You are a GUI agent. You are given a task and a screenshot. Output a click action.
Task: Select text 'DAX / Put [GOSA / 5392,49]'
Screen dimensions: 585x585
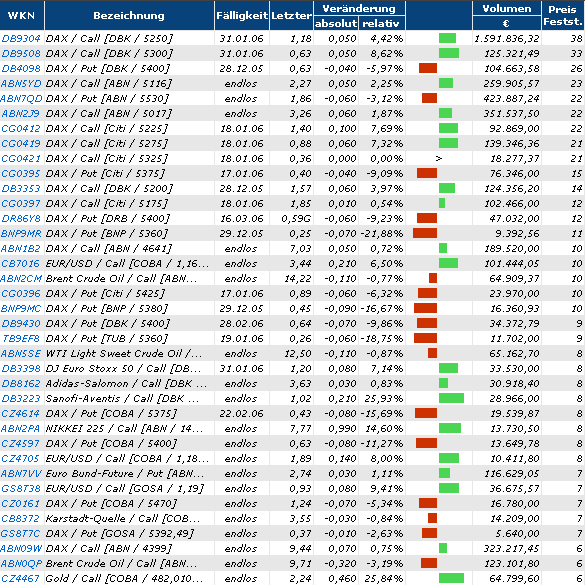tap(120, 534)
